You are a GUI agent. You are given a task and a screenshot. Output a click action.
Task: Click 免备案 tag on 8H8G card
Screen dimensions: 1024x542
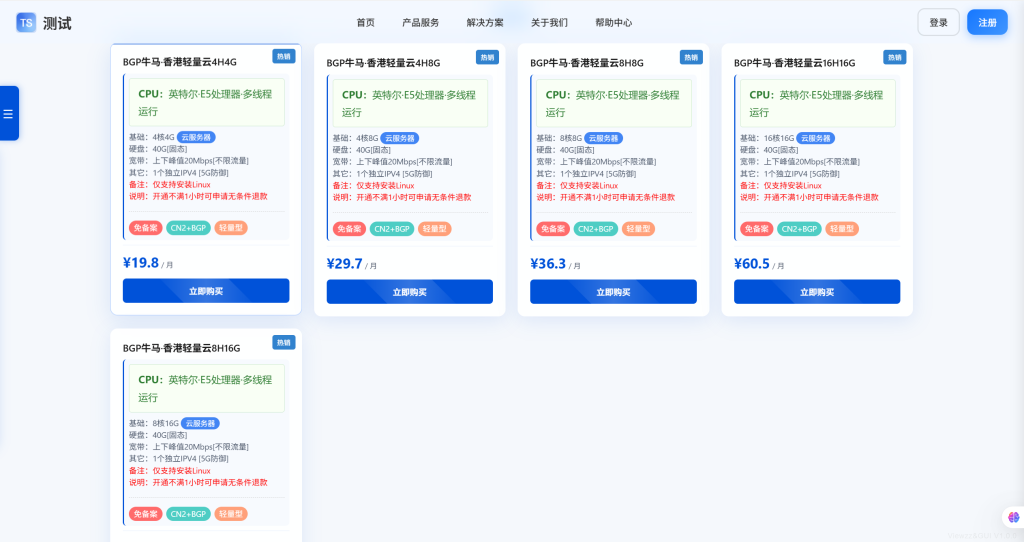pyautogui.click(x=553, y=229)
